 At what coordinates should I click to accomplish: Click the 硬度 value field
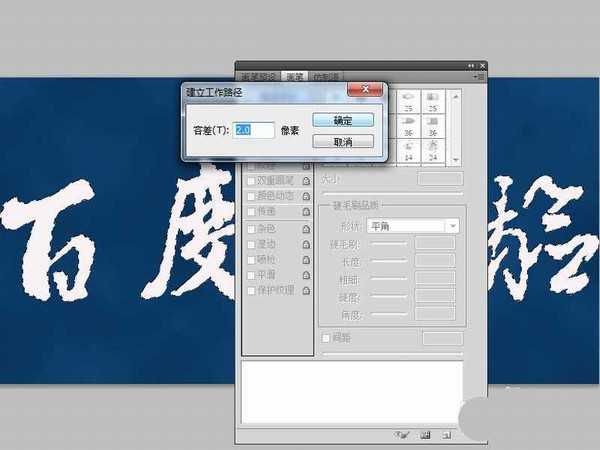[435, 296]
